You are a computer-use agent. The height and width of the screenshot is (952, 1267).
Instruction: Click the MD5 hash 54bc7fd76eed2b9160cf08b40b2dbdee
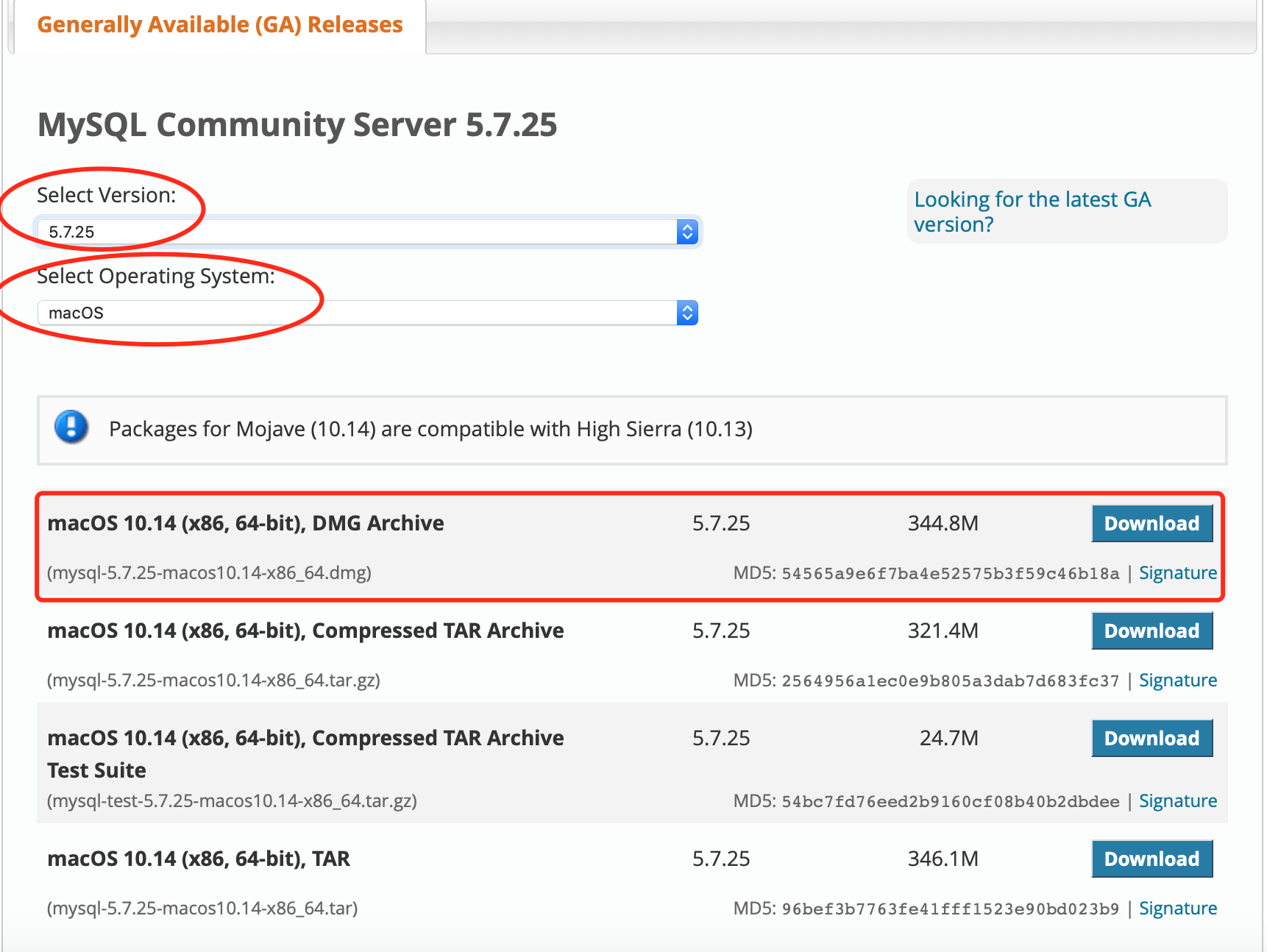point(951,802)
